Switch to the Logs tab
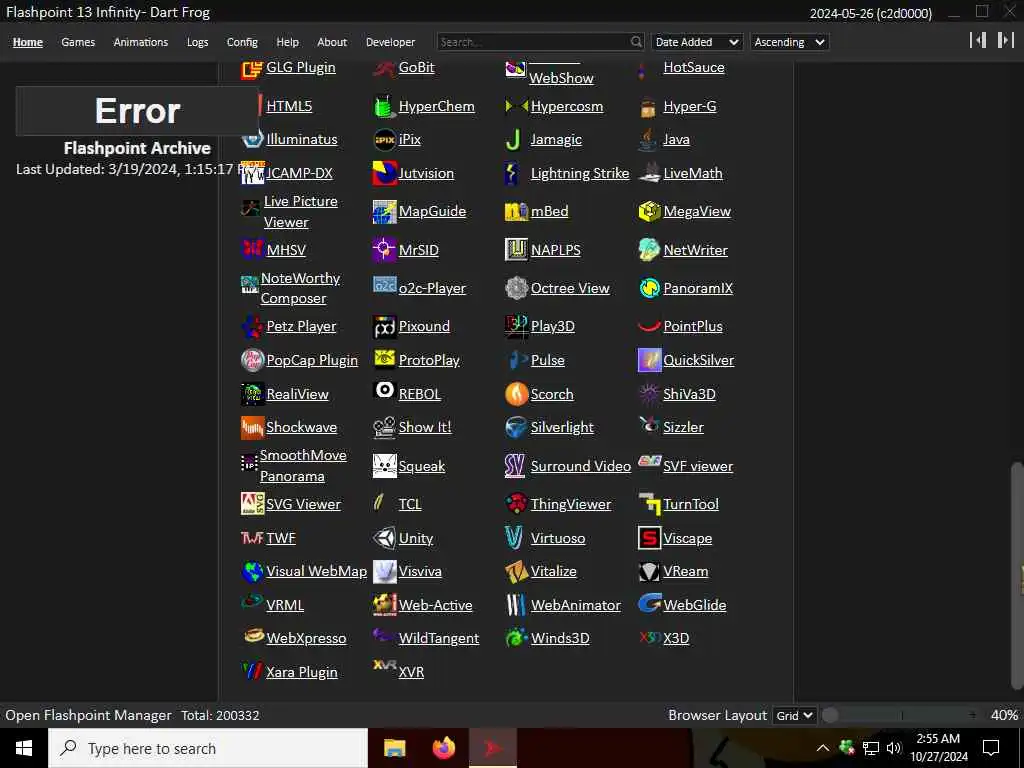The width and height of the screenshot is (1024, 768). click(x=197, y=42)
